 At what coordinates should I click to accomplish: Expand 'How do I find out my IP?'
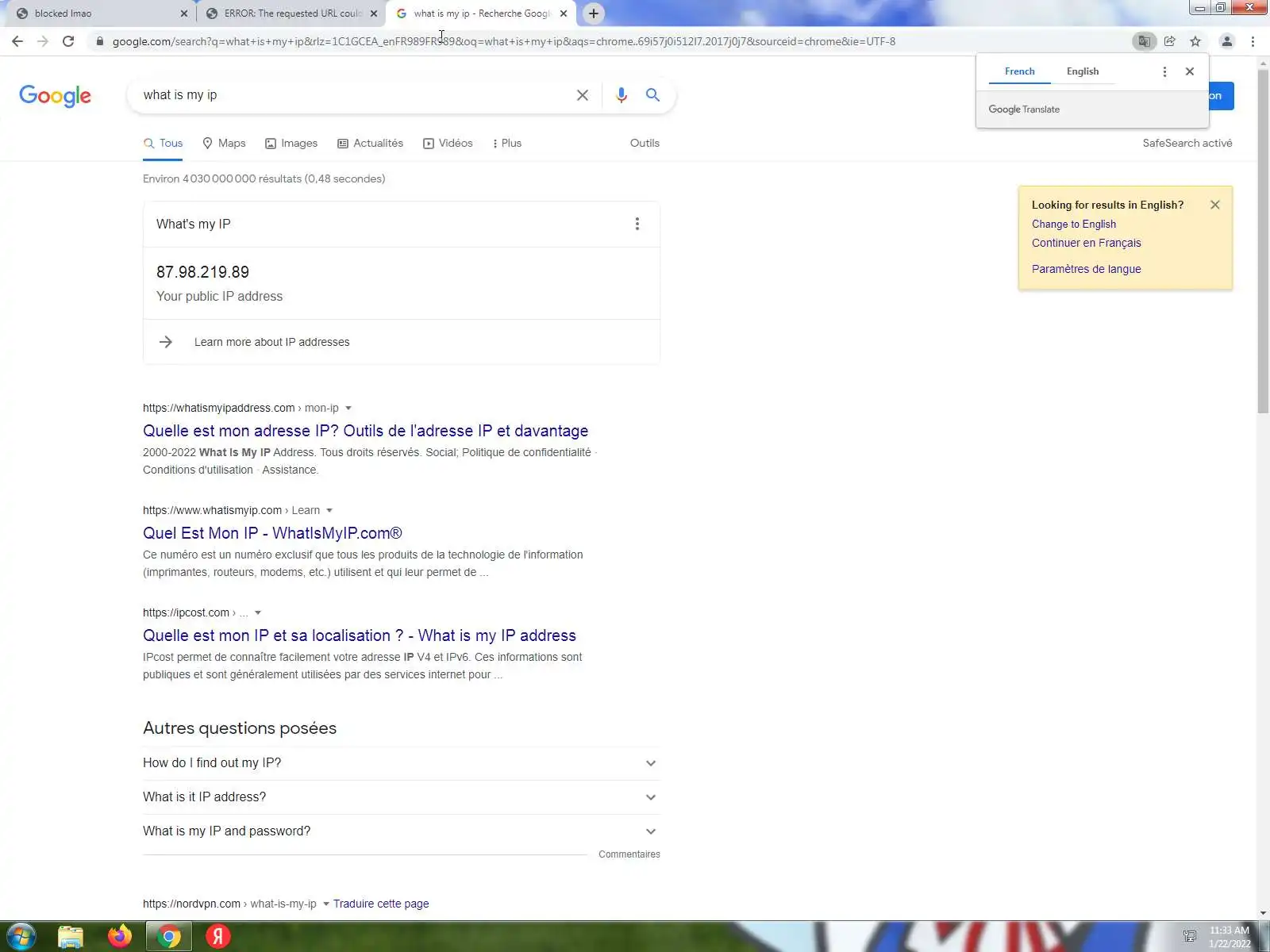pos(401,763)
